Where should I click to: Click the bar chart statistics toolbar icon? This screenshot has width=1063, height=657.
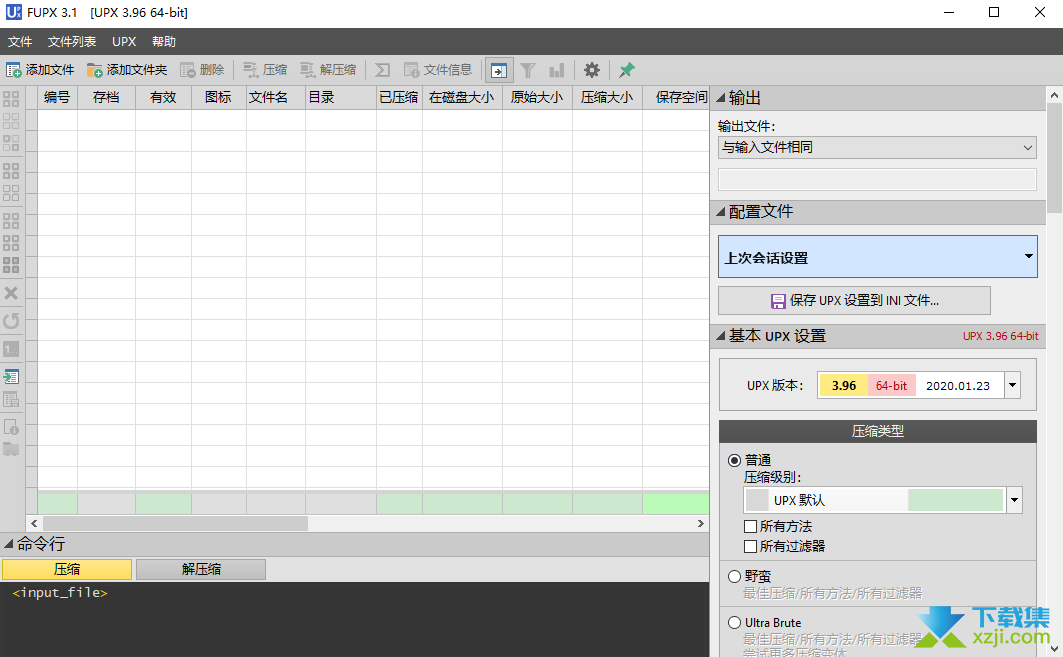pos(557,70)
